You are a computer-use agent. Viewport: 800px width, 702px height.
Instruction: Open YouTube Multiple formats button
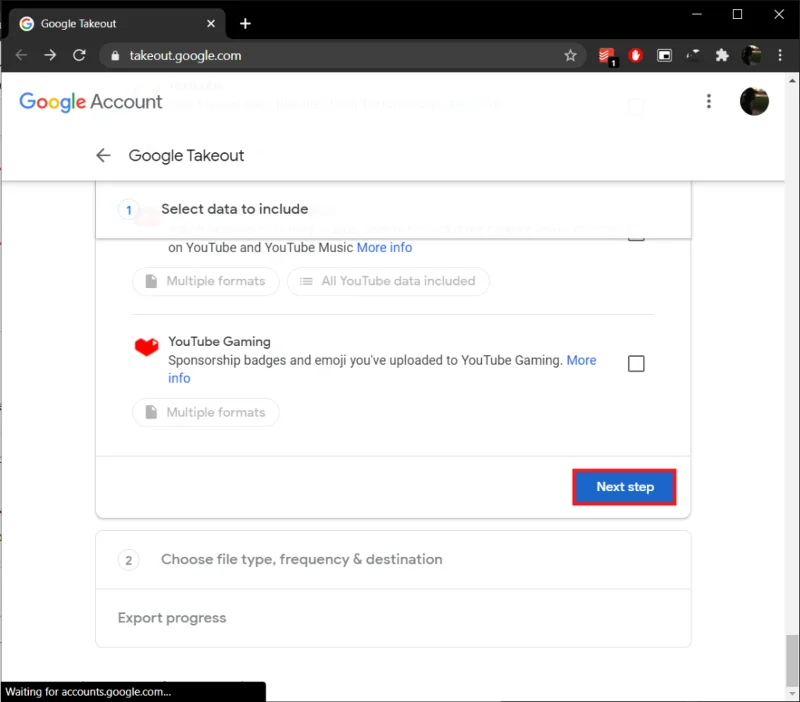[x=206, y=281]
